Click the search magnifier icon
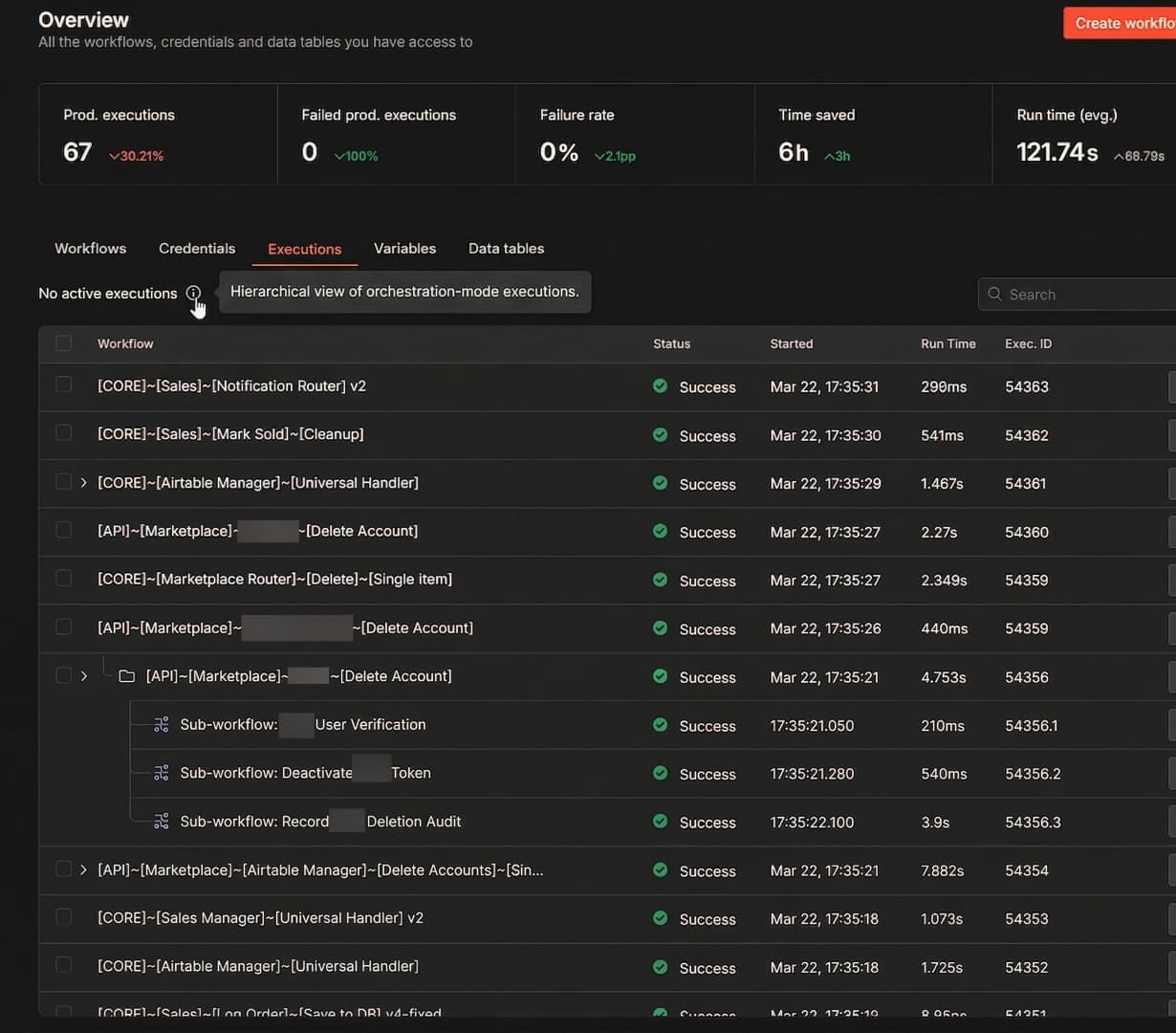Image resolution: width=1176 pixels, height=1033 pixels. pos(995,295)
